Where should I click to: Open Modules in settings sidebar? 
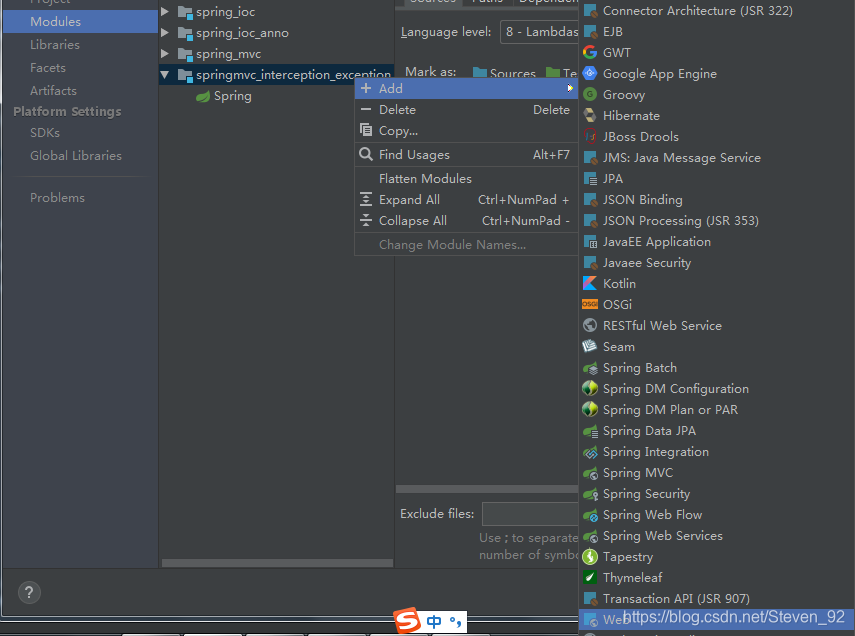pos(80,22)
